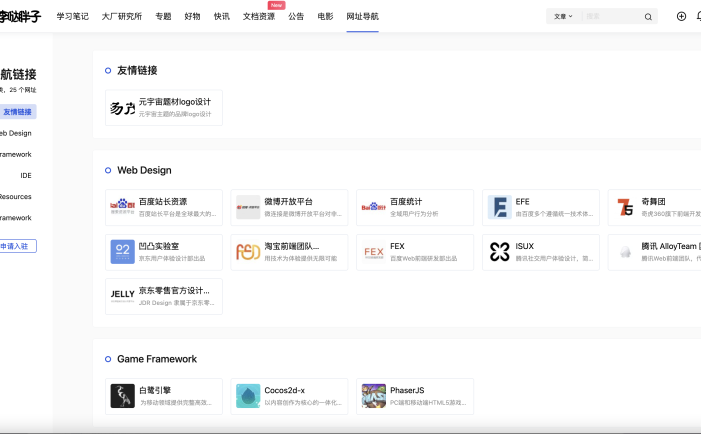Click the 奇舞团 75 logo

click(625, 207)
